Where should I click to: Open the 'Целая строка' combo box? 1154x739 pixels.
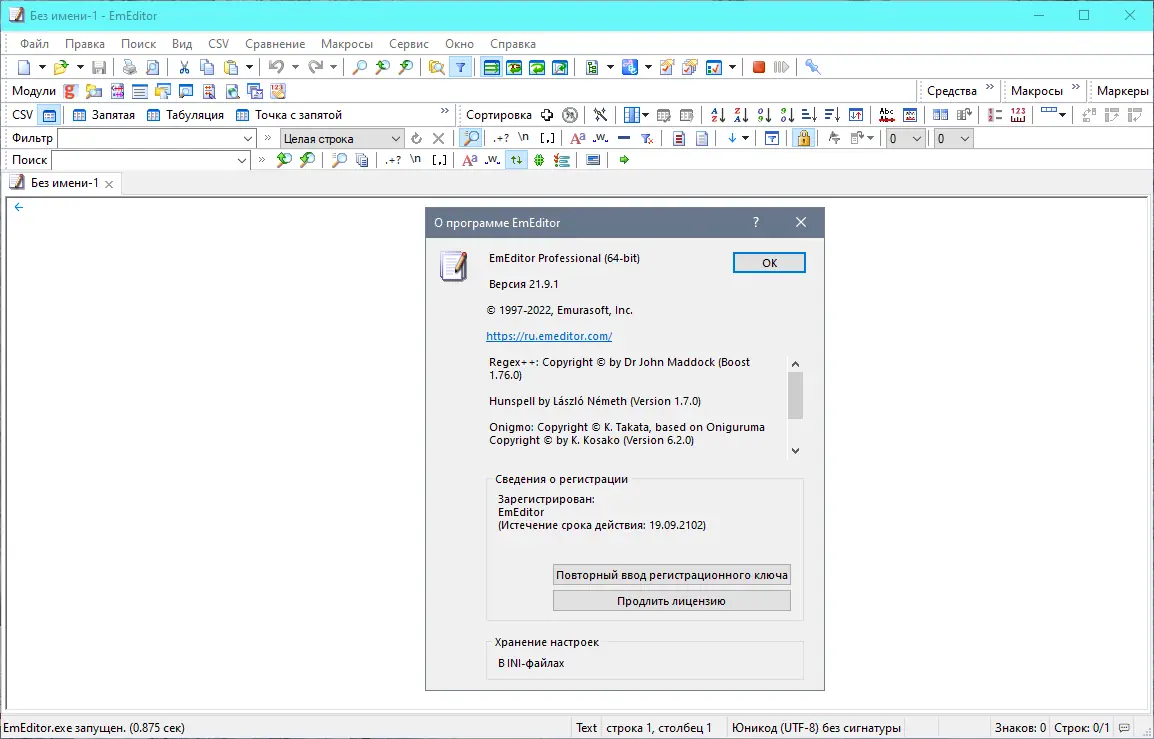coord(341,138)
